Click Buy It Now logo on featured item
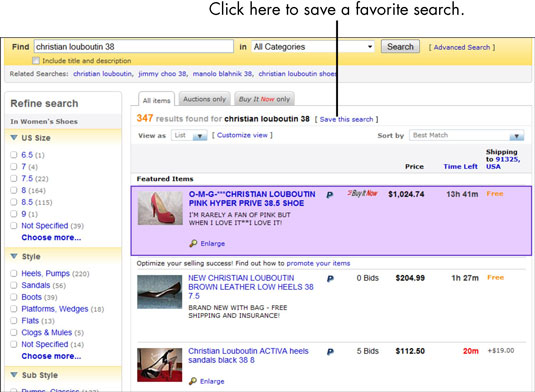Screen dimensions: 535x392 (362, 193)
